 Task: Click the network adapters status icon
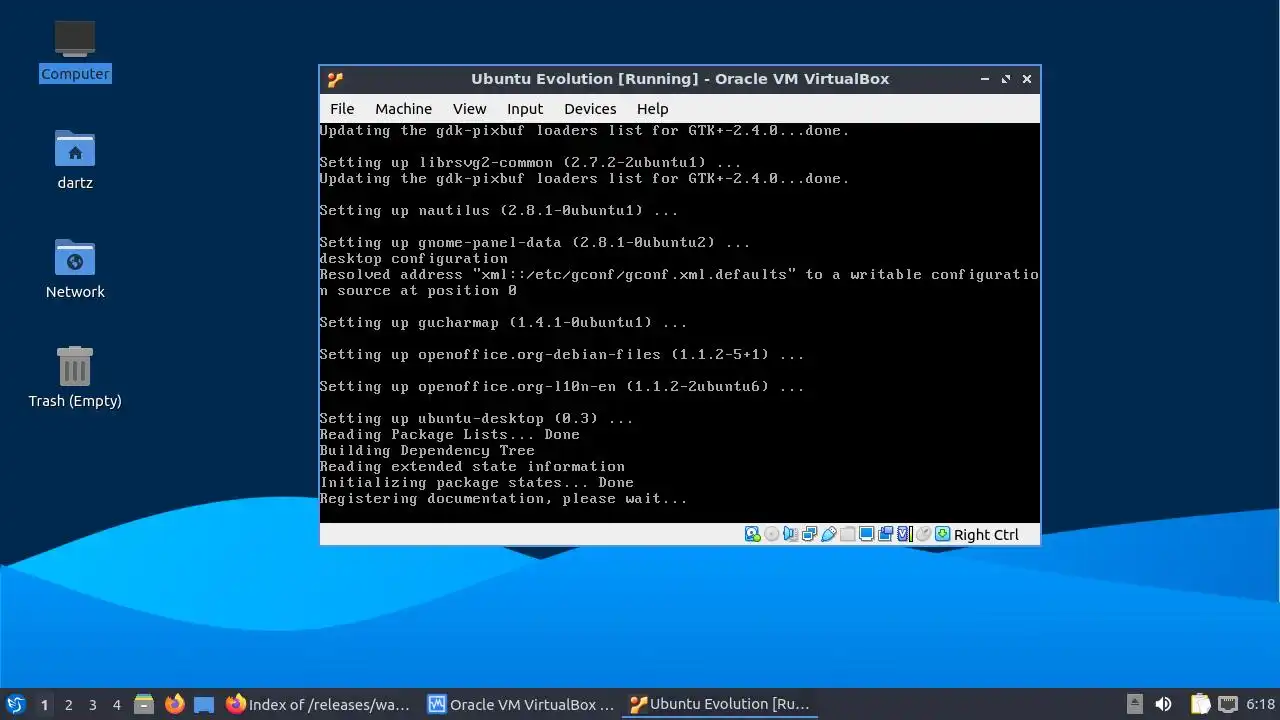tap(809, 534)
